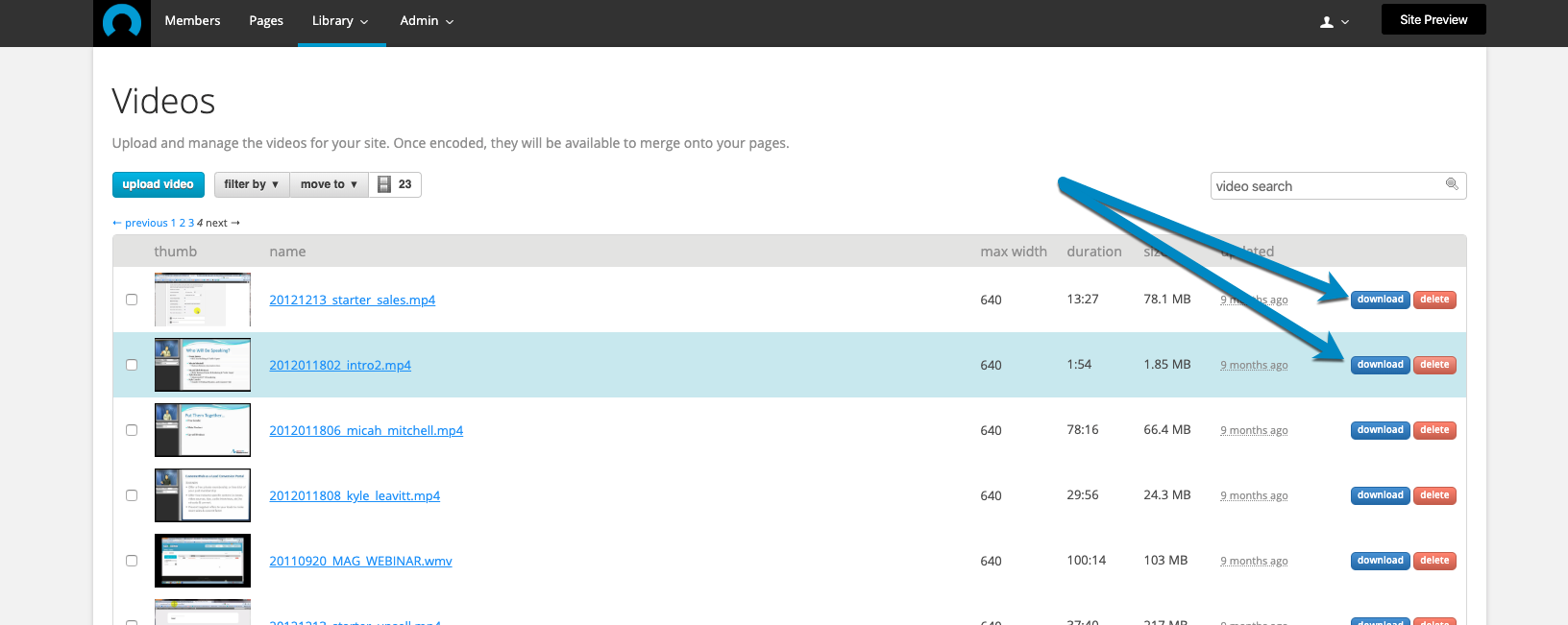Tick checkbox for 2012011802_intro2.mp4

[132, 365]
